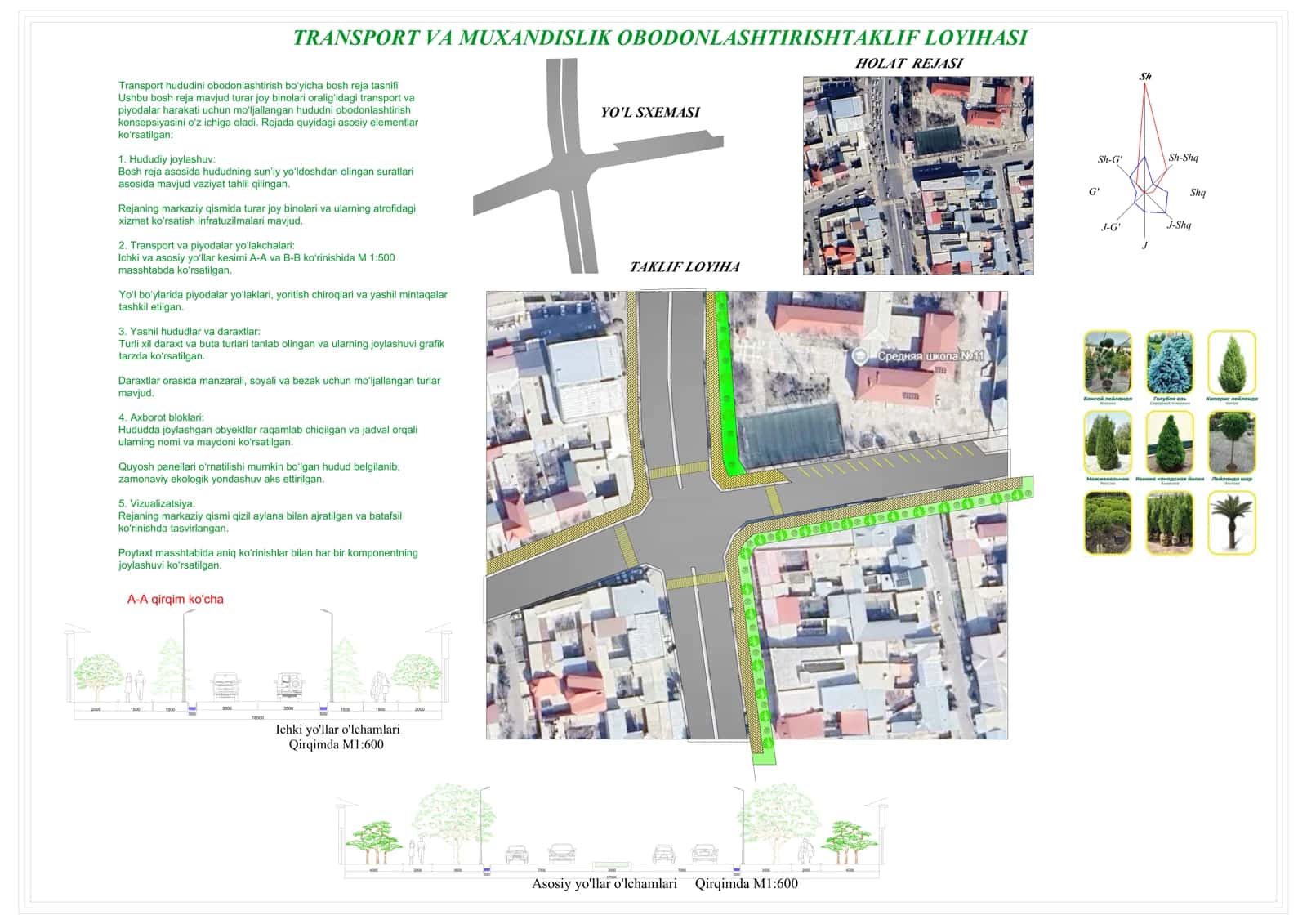Click the gray road scheme diagram

coord(598,167)
